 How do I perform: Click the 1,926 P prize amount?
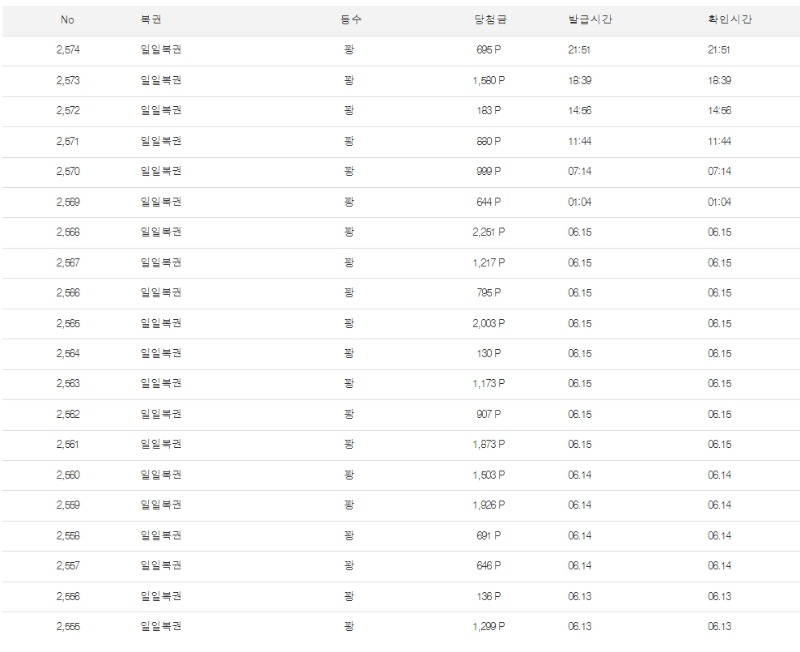click(489, 505)
